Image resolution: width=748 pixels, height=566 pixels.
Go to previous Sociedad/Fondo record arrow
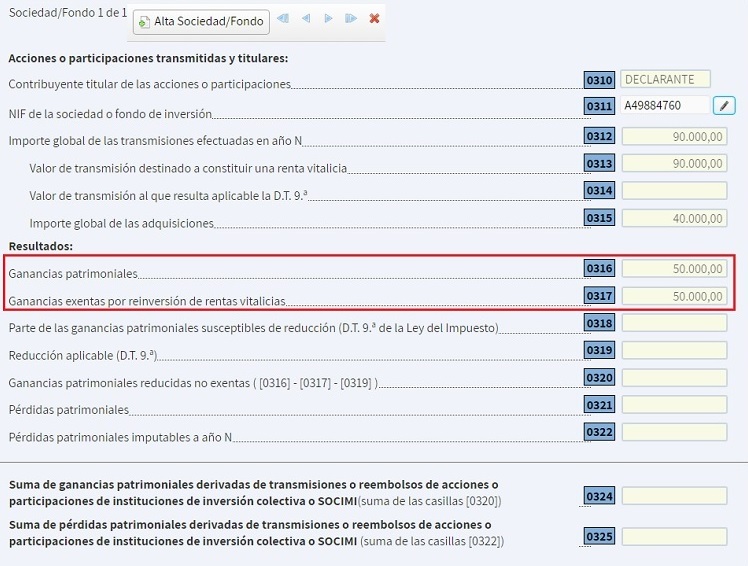(x=306, y=19)
